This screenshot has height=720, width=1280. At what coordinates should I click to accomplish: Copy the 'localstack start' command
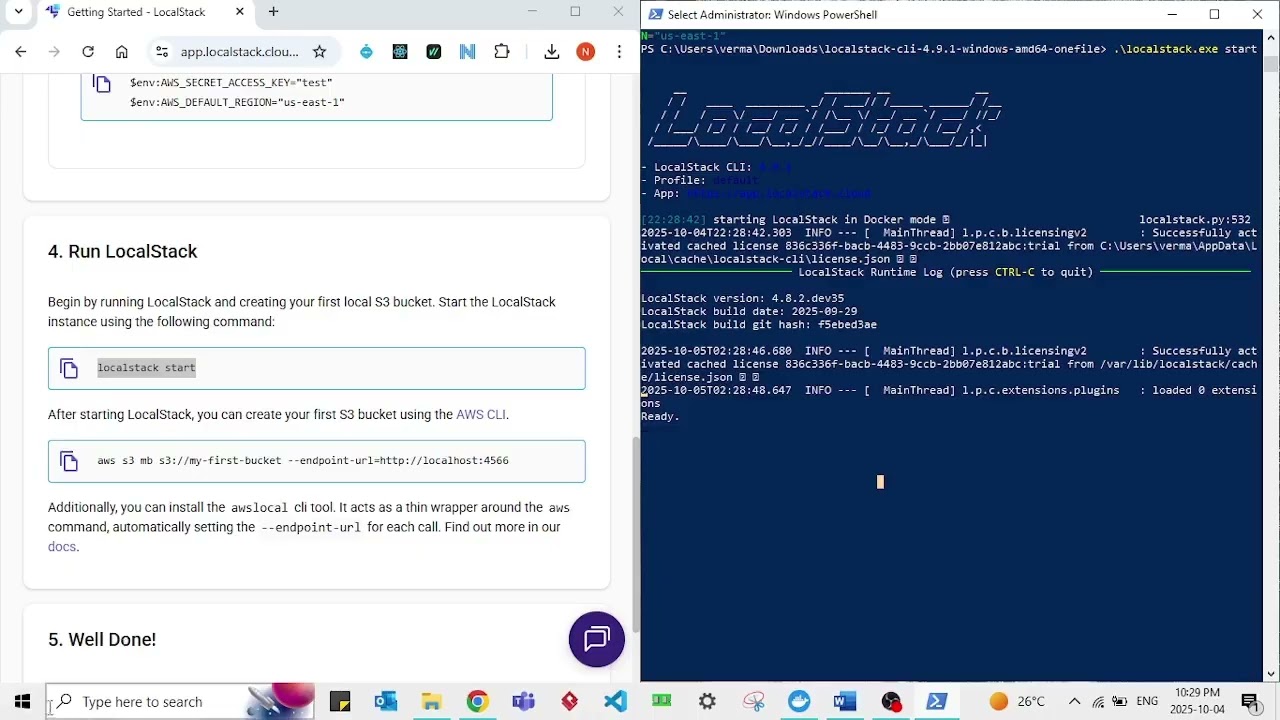(69, 368)
